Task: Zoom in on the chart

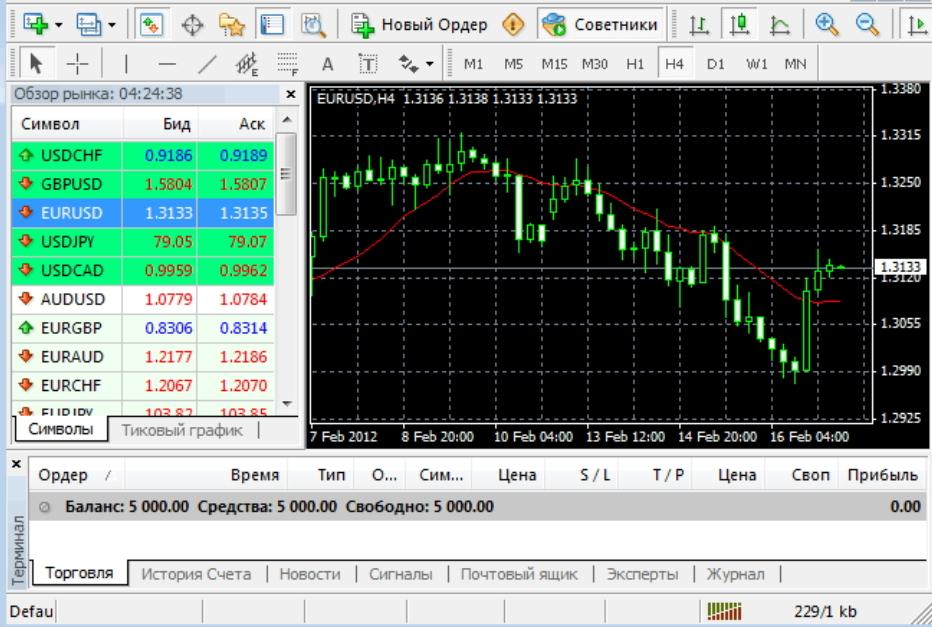Action: (x=827, y=24)
